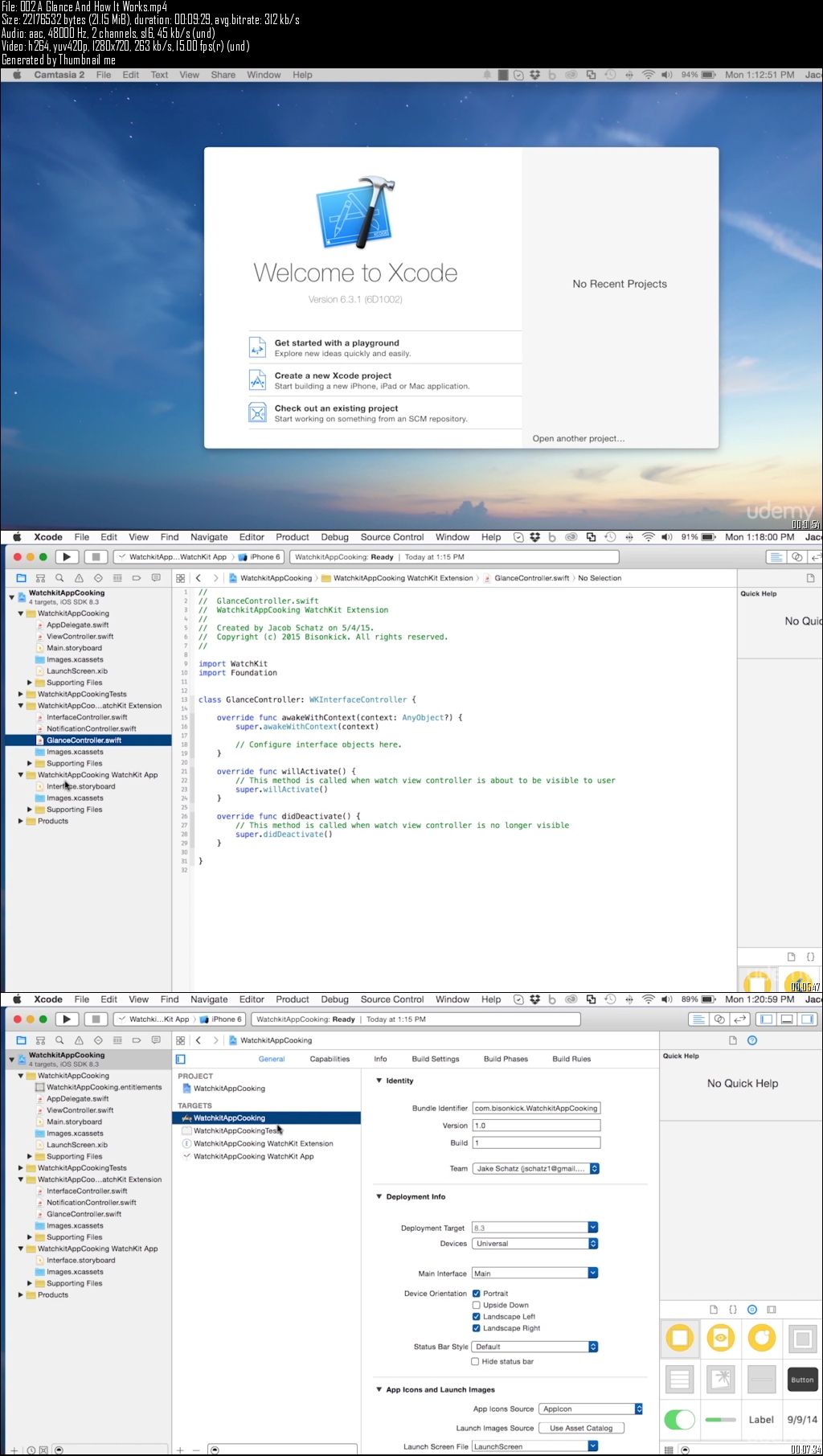Open the find navigator in the GlanceController code frame
Screen dimensions: 823x1456
[59, 578]
